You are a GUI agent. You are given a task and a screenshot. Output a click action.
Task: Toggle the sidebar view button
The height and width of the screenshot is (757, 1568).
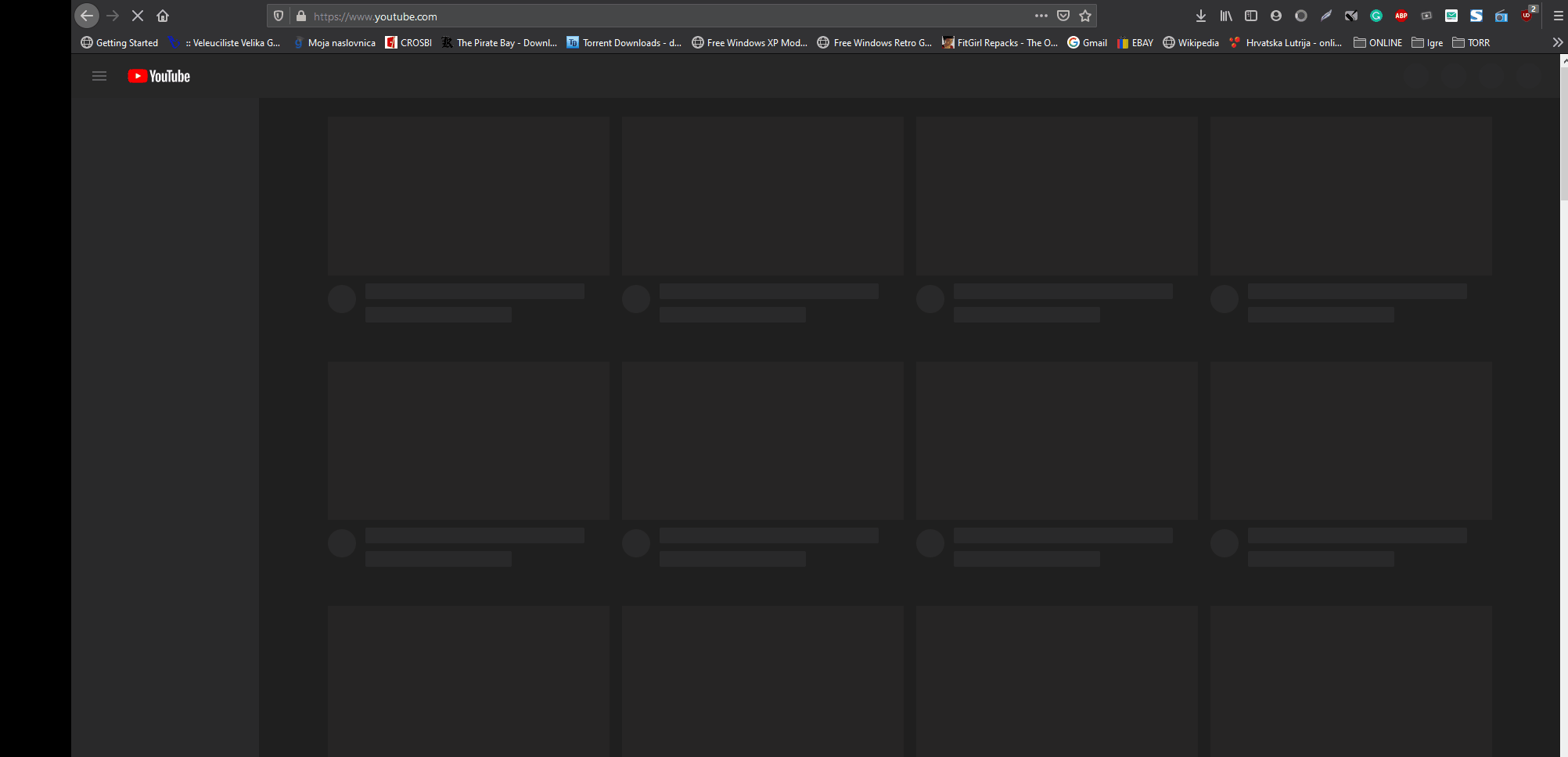click(1251, 16)
